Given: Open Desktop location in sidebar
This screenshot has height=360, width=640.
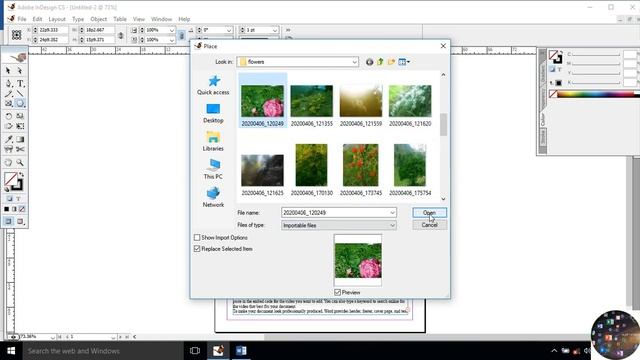Looking at the screenshot, I should 213,113.
